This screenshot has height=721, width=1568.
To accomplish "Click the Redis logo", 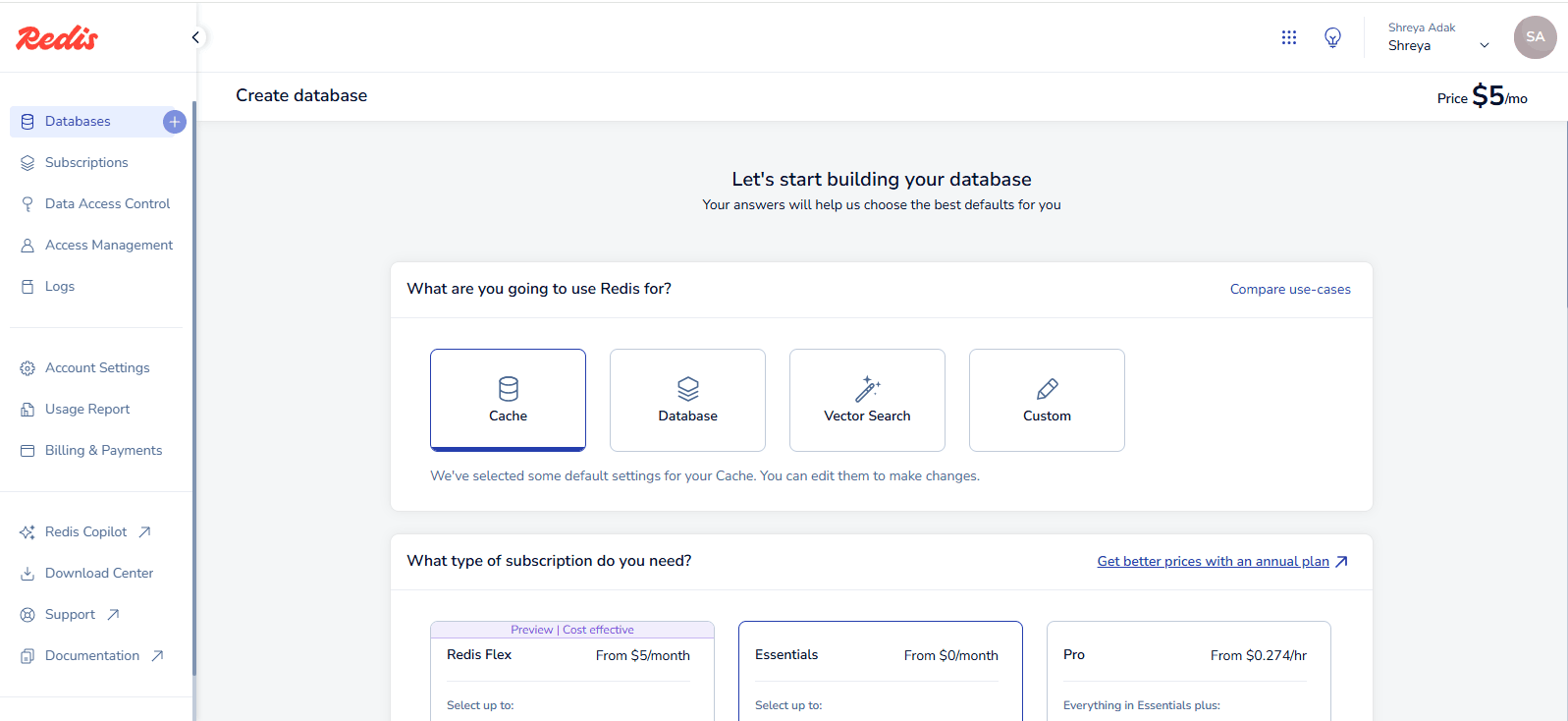I will click(57, 37).
